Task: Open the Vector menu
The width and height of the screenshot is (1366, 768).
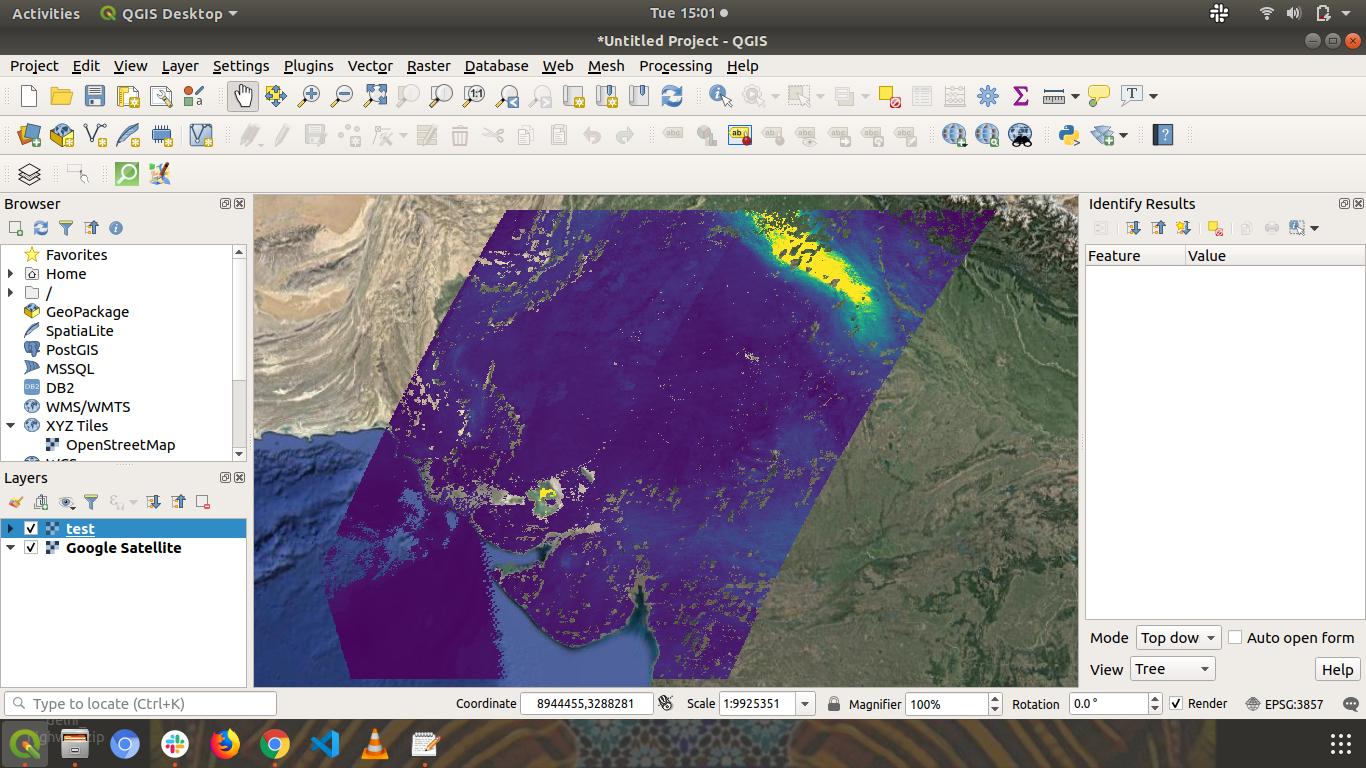Action: point(370,66)
